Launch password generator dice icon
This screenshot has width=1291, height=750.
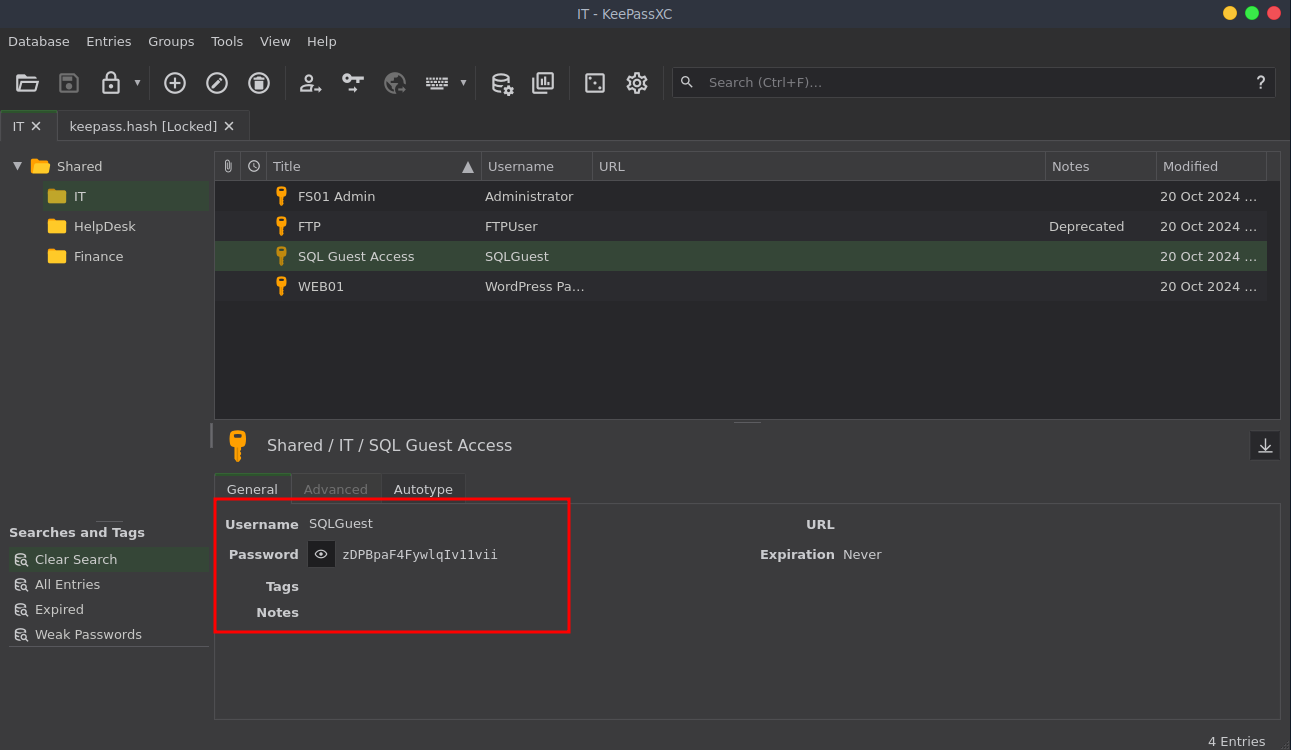[595, 83]
